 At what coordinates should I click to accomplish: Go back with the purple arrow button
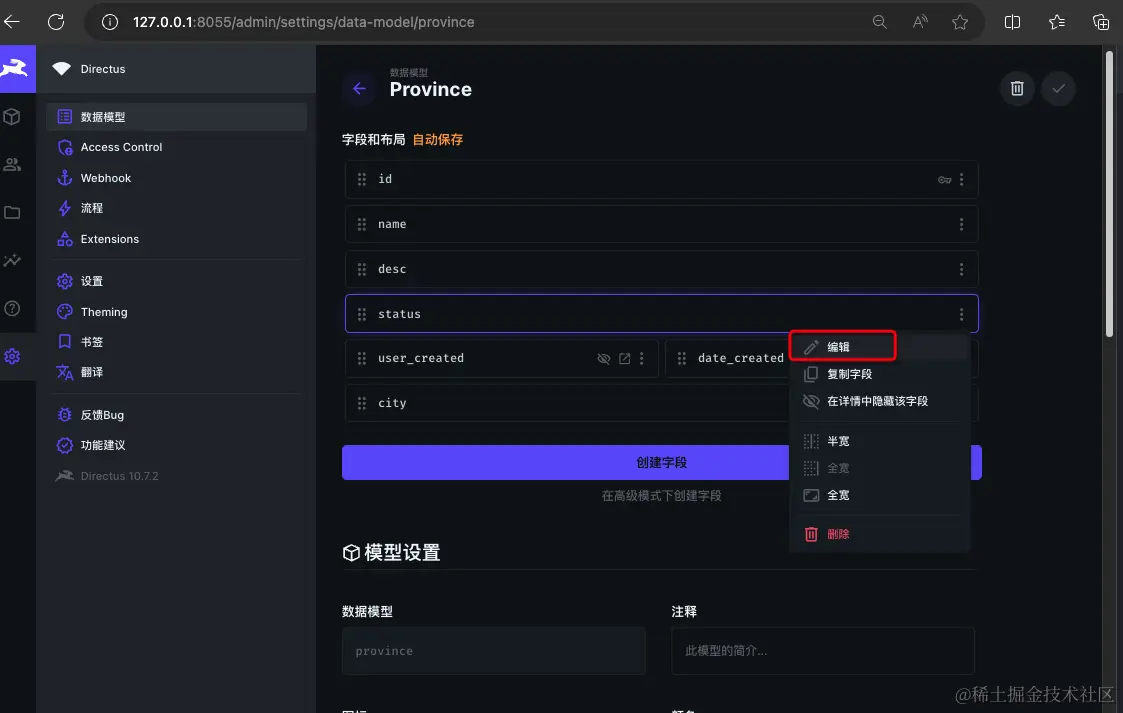point(360,89)
